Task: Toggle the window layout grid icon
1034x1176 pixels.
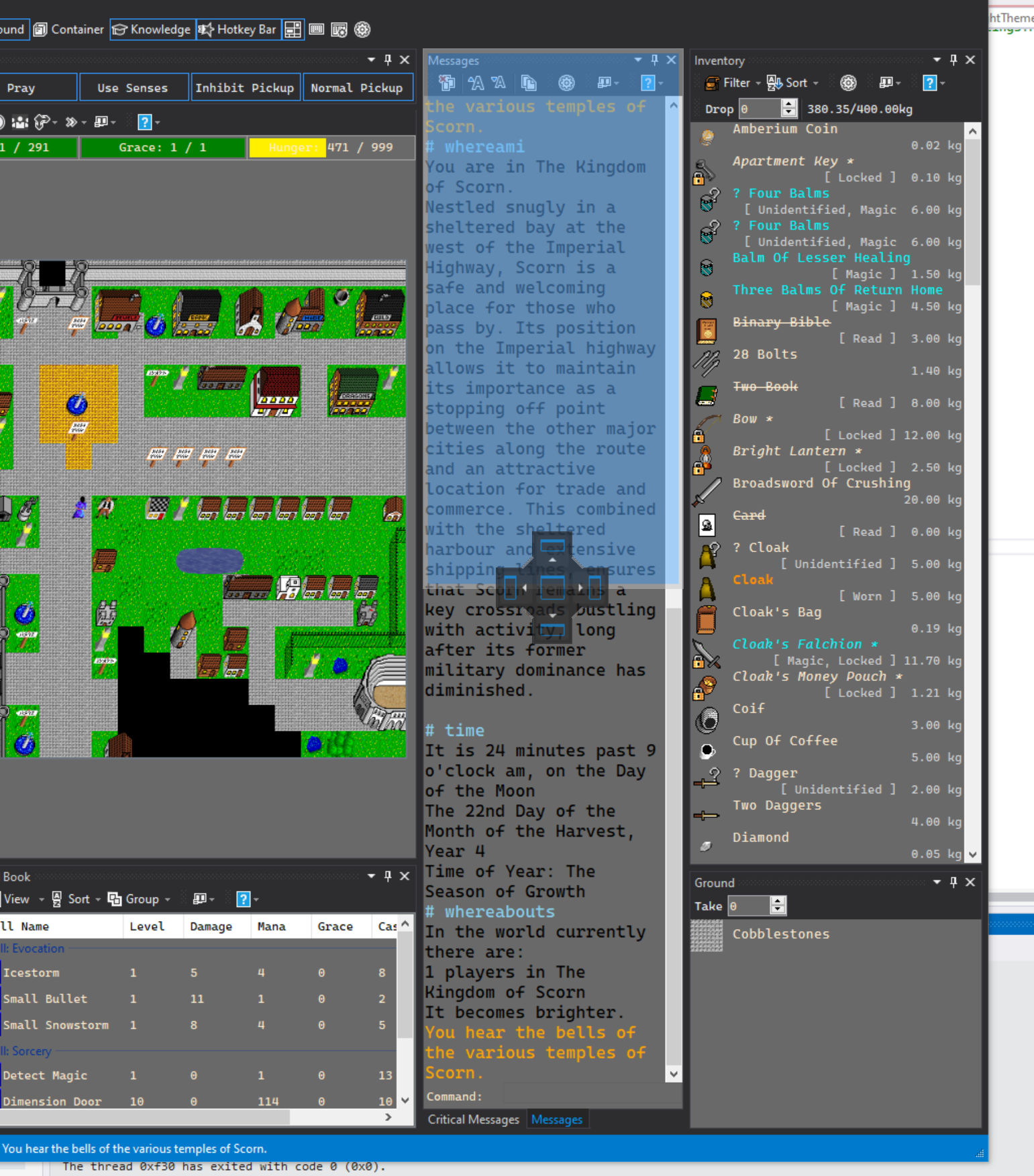Action: tap(293, 30)
